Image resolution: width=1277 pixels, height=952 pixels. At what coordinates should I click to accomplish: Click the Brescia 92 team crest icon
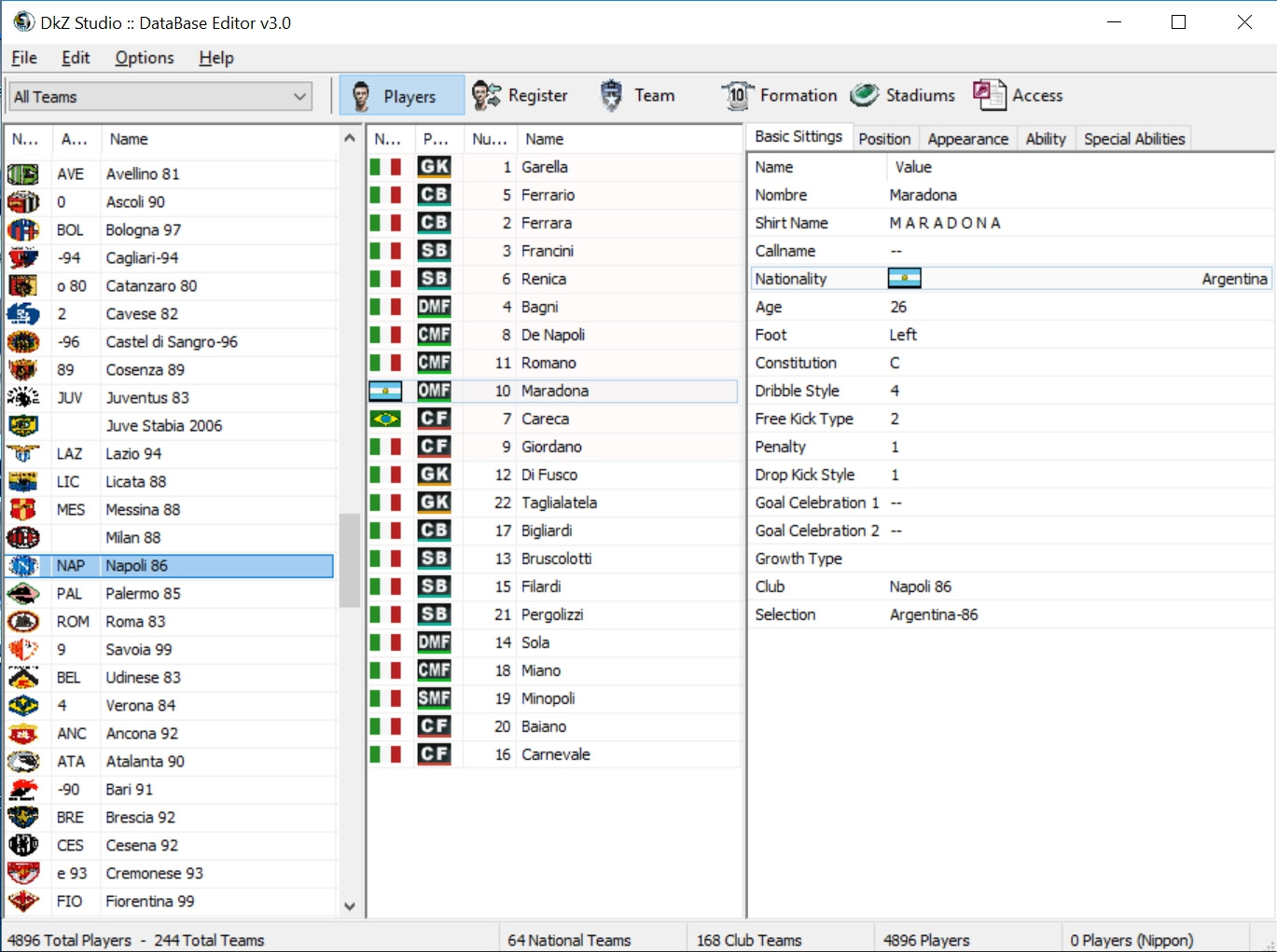23,818
